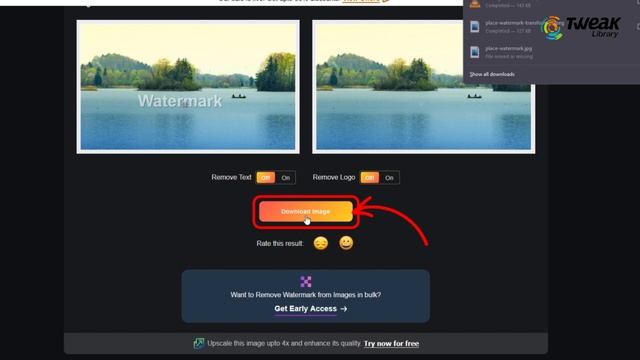The image size is (640, 360).
Task: Open the Try now for free link
Action: pyautogui.click(x=391, y=344)
